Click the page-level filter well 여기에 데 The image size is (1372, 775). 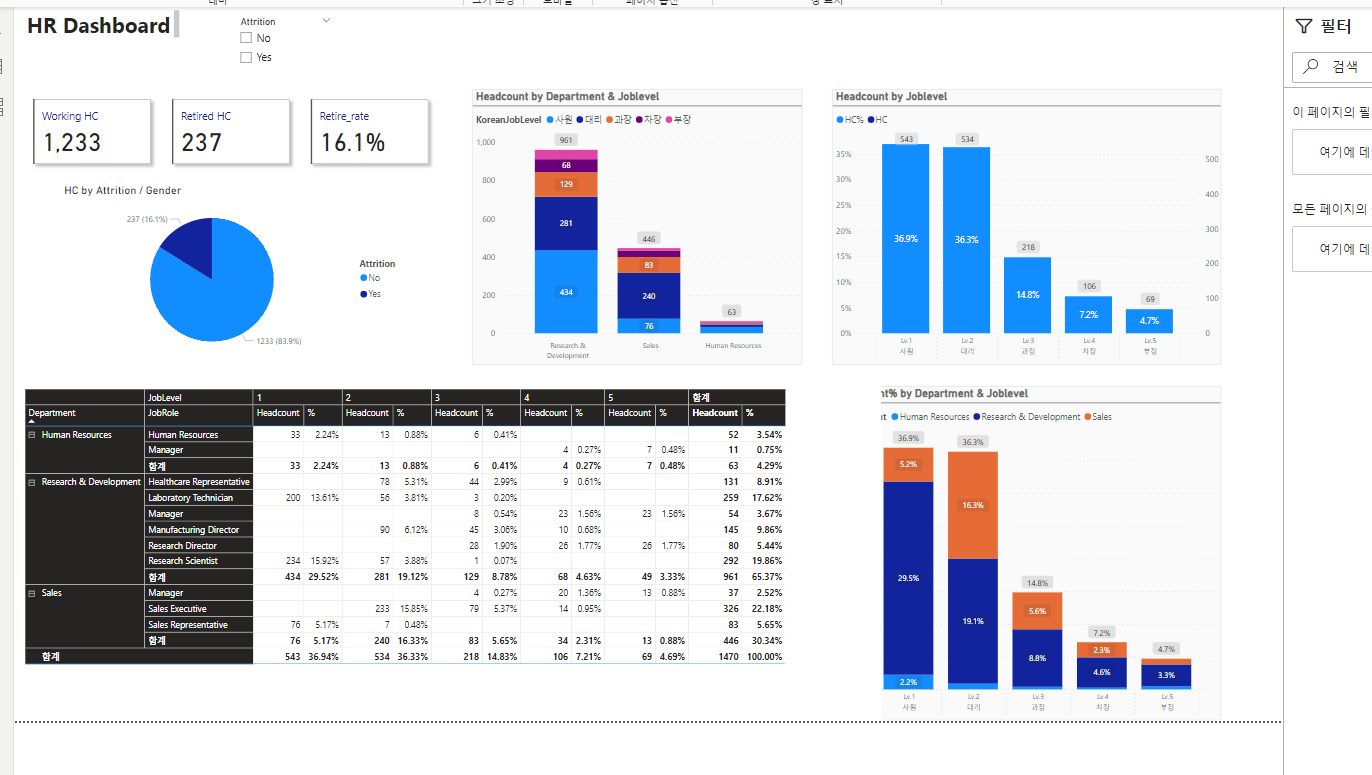pos(1332,152)
